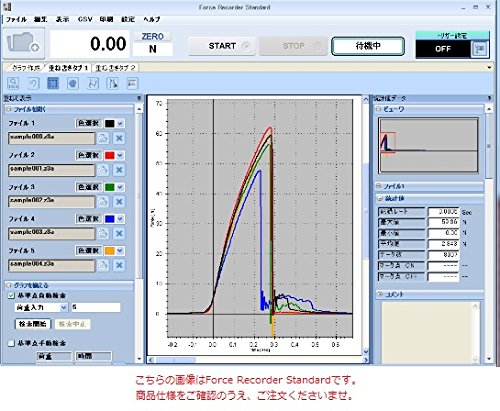The width and height of the screenshot is (500, 411).
Task: Remove sample003 file using X icon
Action: point(119,233)
